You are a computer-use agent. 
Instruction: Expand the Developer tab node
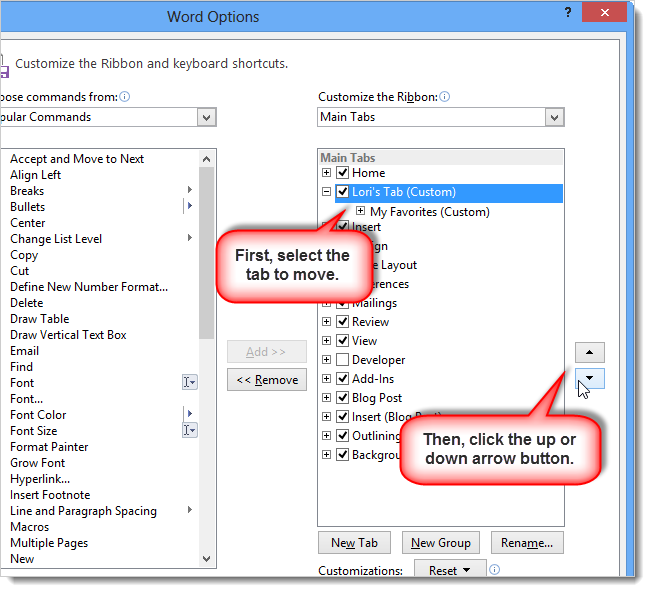pyautogui.click(x=327, y=359)
